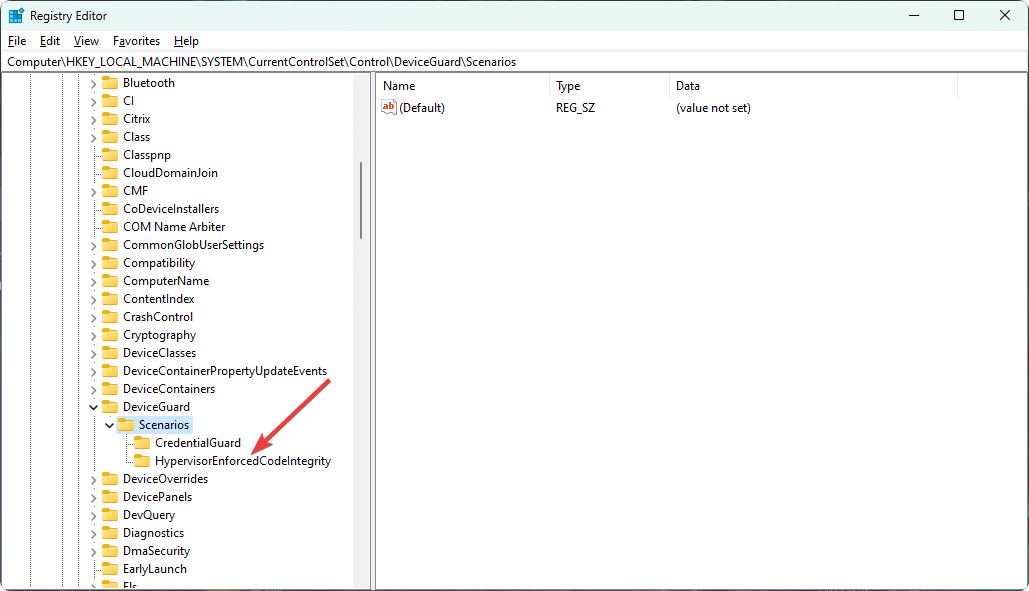
Task: Select the DeviceContainerPropertyUpdateEvents key label
Action: pos(225,371)
